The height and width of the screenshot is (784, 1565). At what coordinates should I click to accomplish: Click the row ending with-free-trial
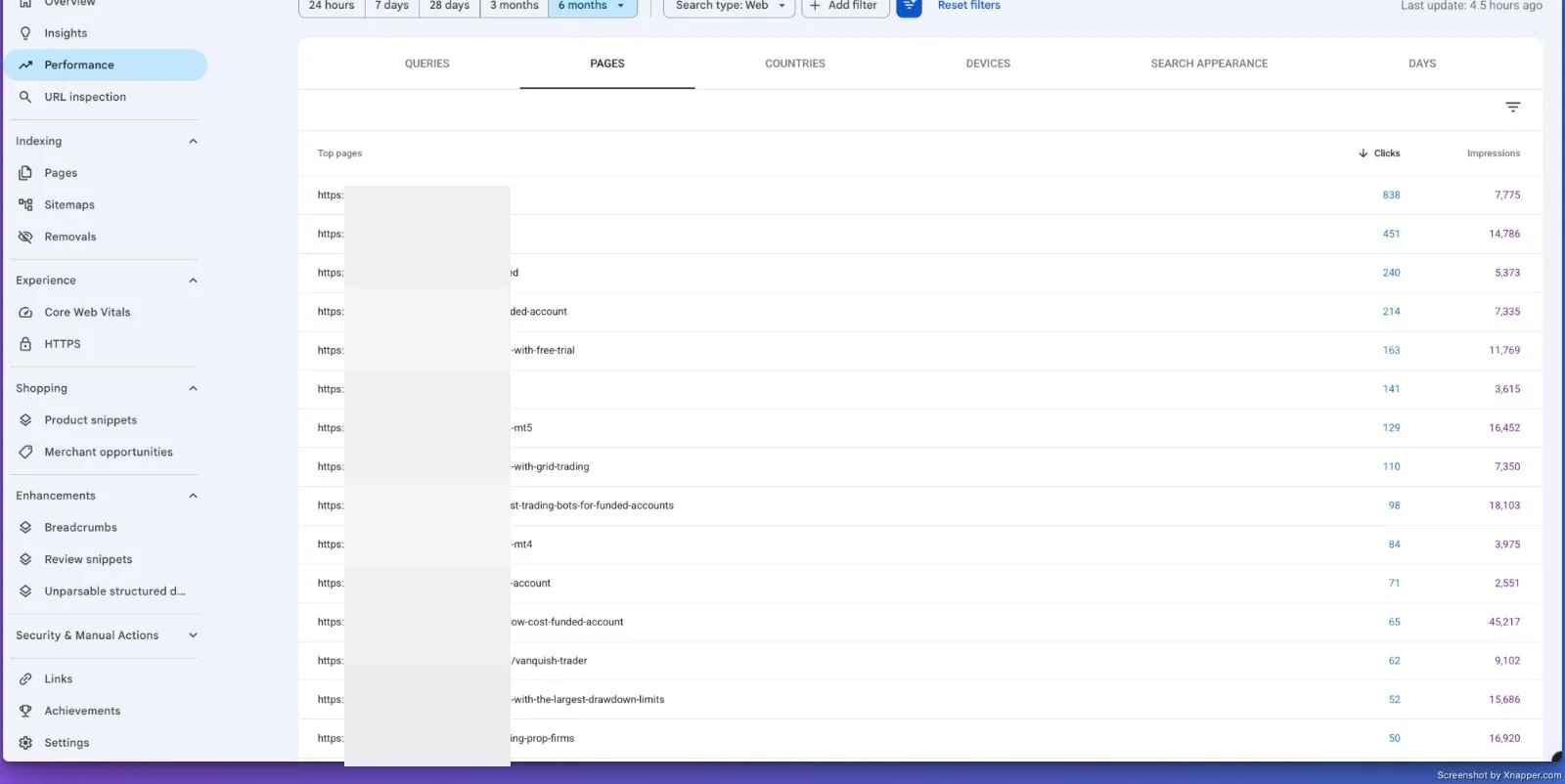pos(920,350)
